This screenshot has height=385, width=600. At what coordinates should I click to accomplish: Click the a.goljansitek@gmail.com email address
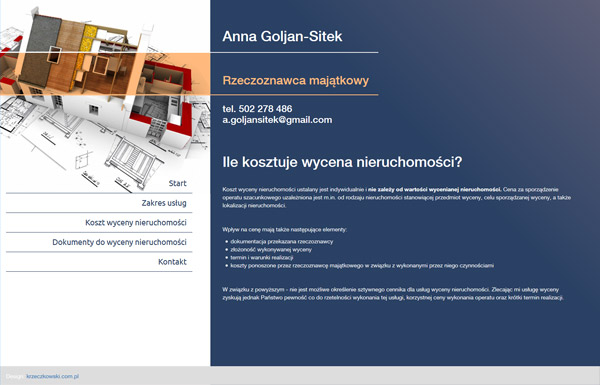pos(277,120)
